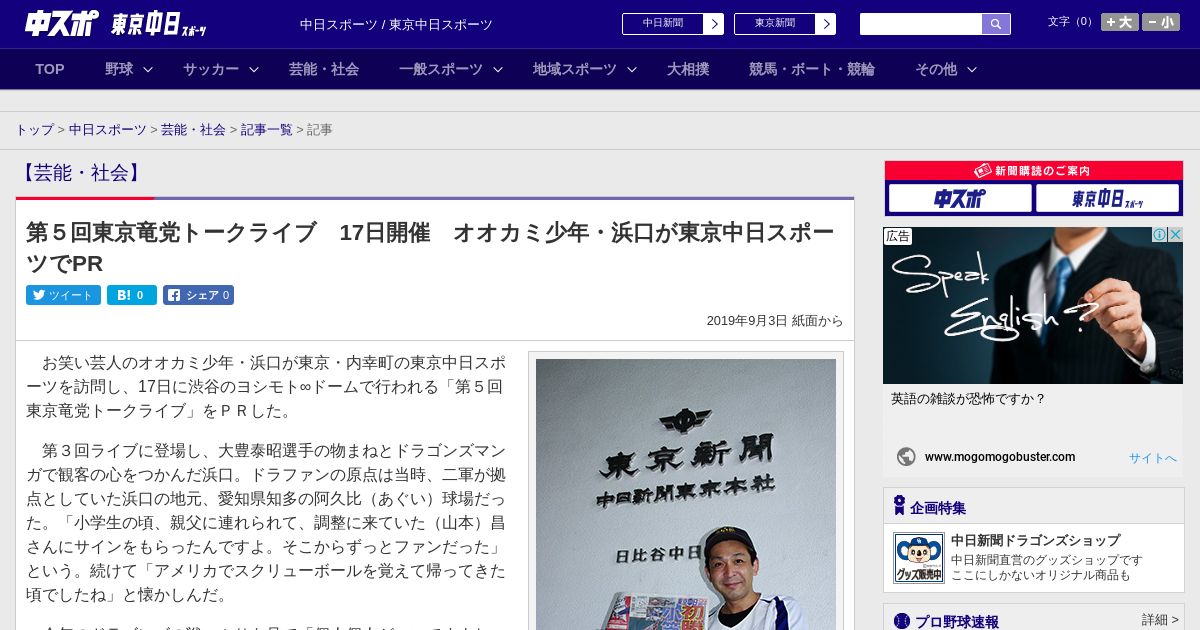Increase text size with ＋大 button
Screen dimensions: 1200x630
click(x=1120, y=22)
